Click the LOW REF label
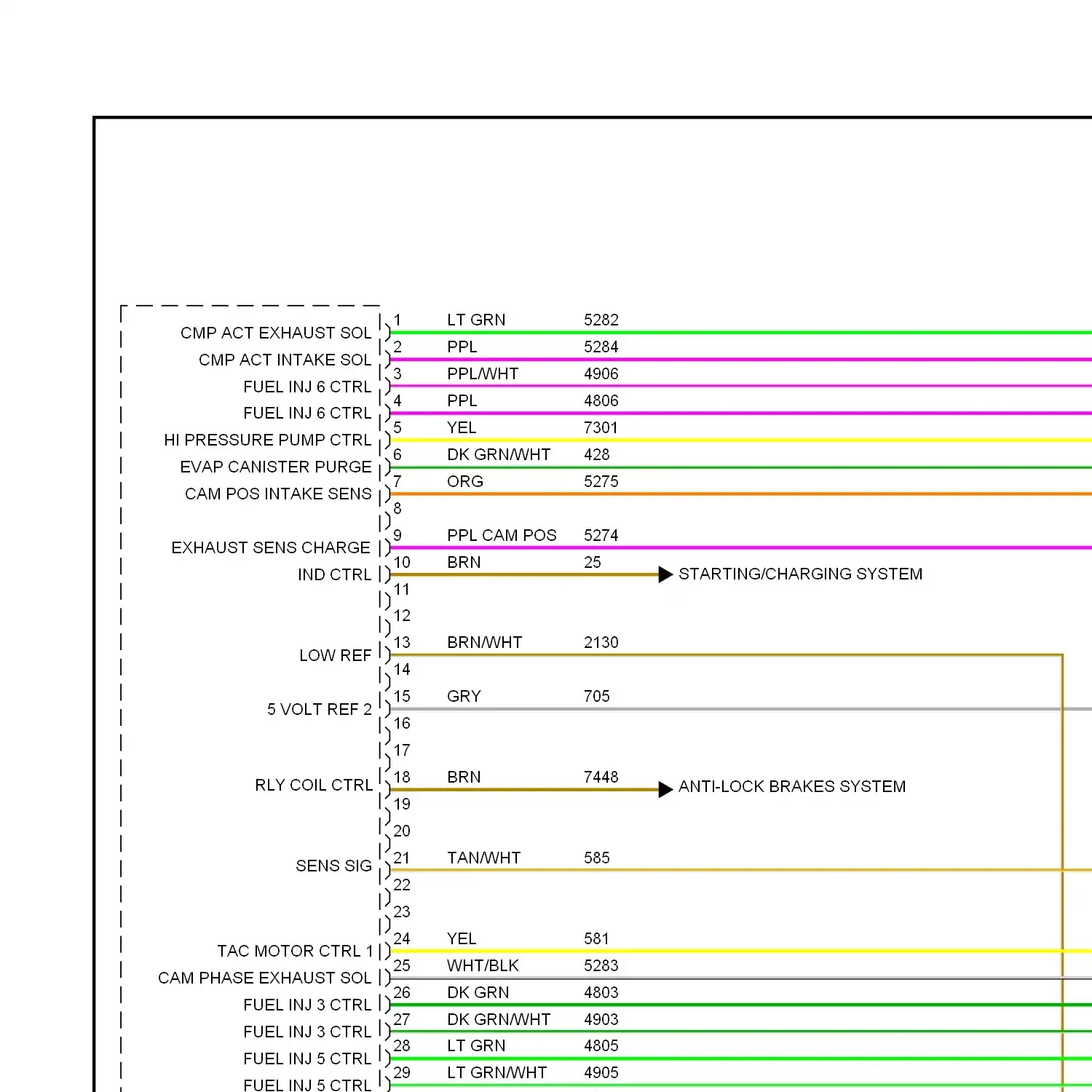Image resolution: width=1092 pixels, height=1092 pixels. pyautogui.click(x=336, y=655)
